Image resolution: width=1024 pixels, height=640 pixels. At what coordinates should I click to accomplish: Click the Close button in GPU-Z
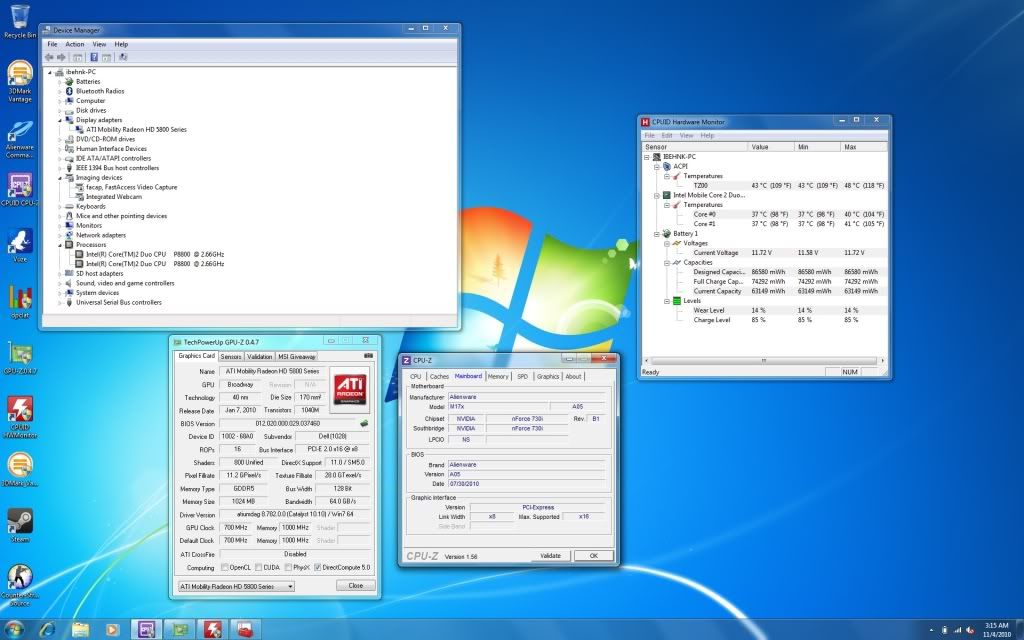point(356,586)
